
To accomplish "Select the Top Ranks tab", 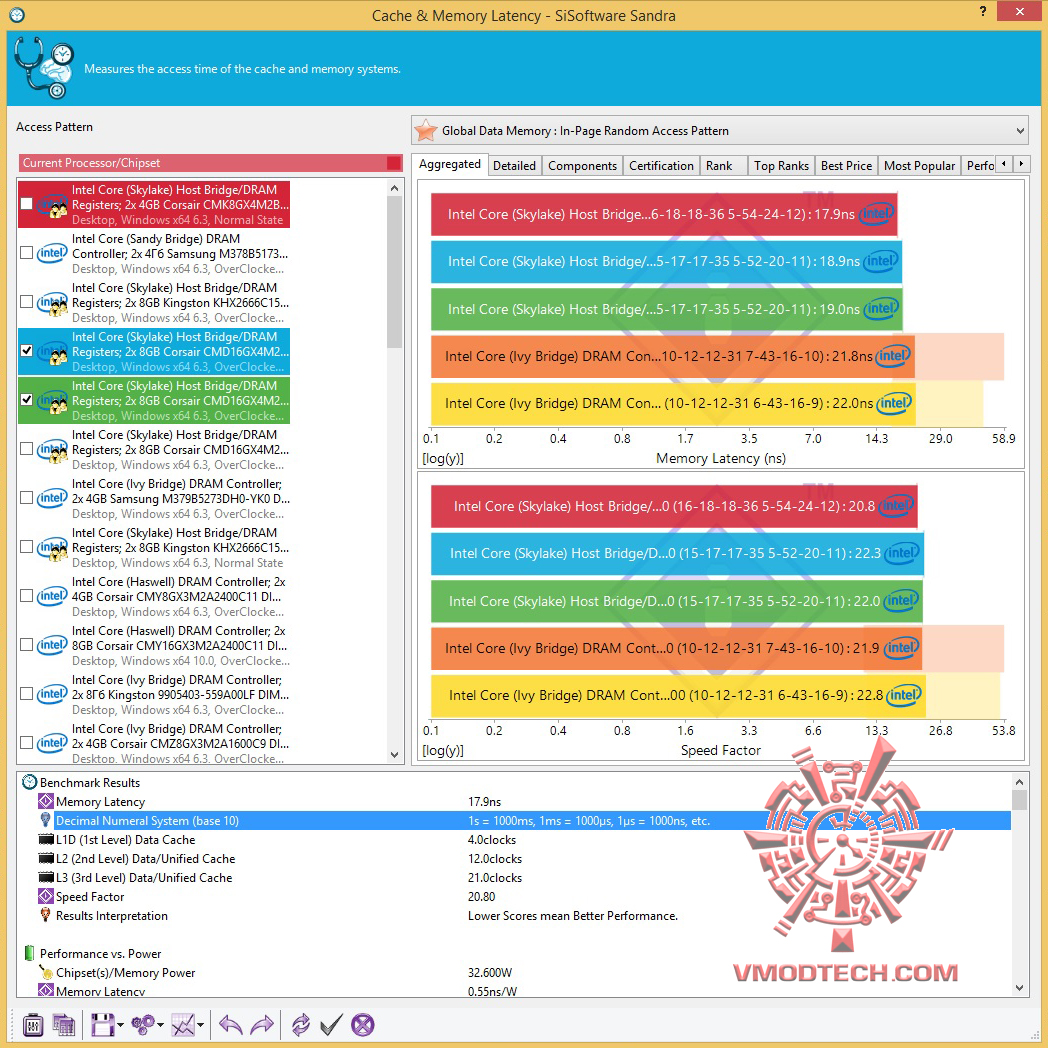I will coord(781,166).
